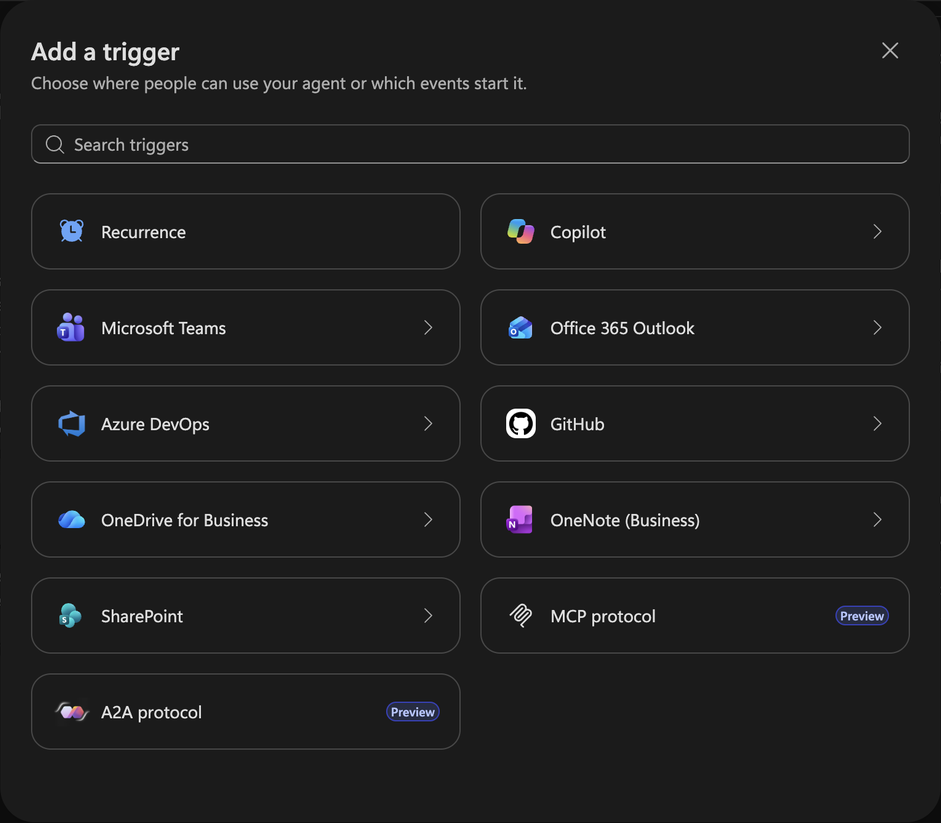Click the Preview badge on A2A protocol
941x823 pixels.
[x=413, y=712]
